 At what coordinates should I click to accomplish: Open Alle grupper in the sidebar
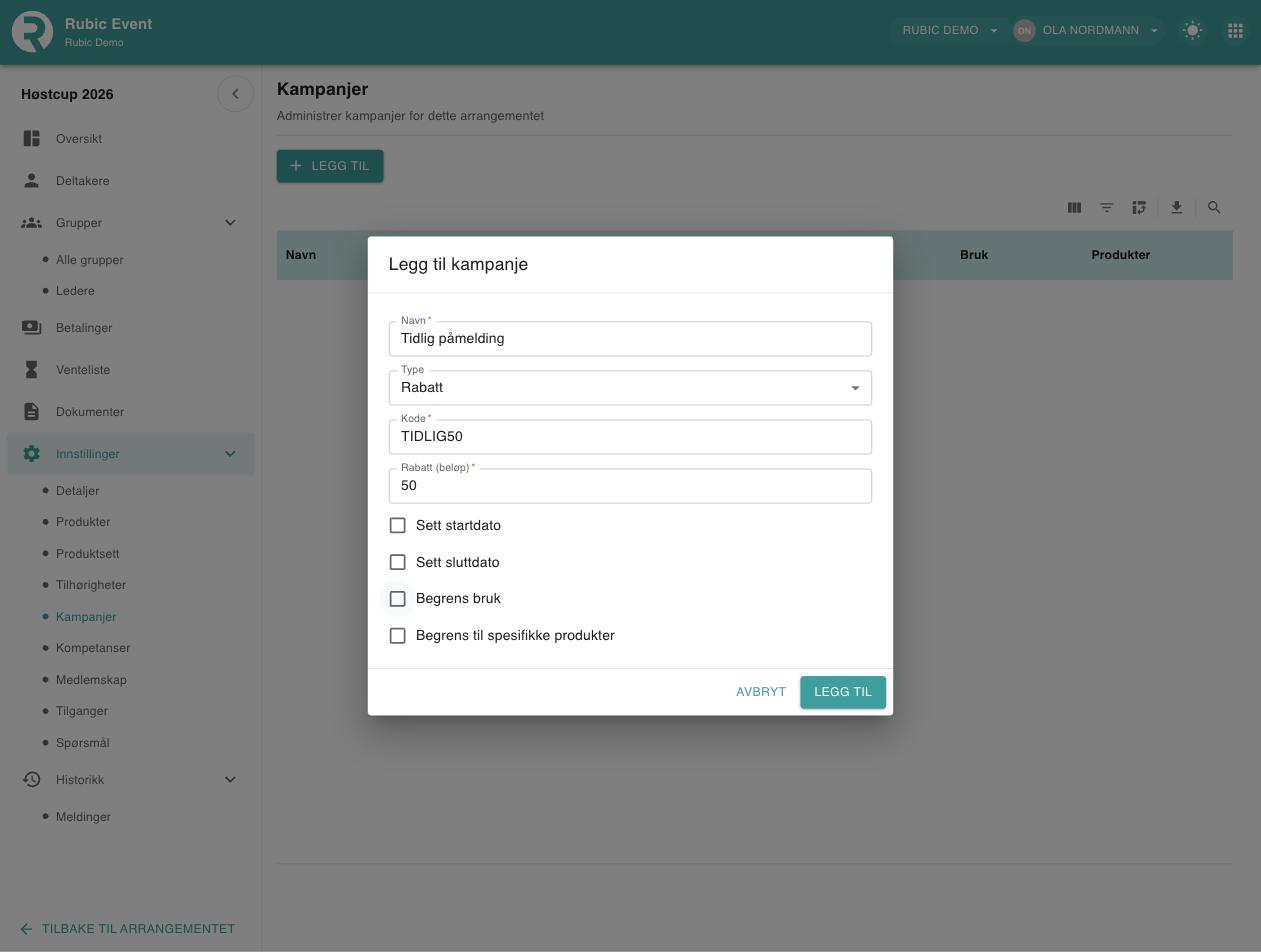coord(90,260)
